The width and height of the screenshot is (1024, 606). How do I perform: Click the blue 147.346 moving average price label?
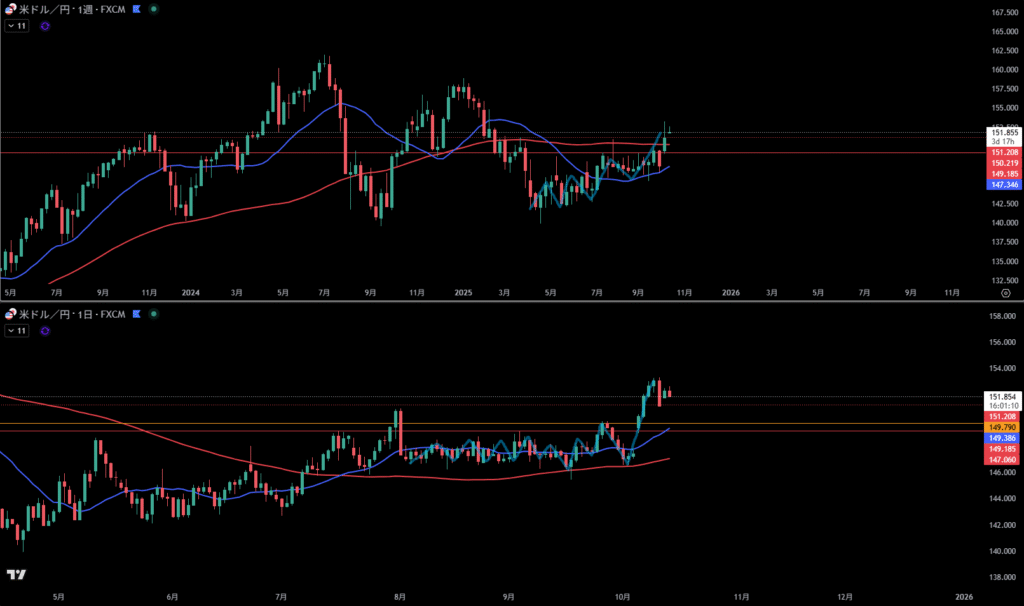click(x=1003, y=185)
